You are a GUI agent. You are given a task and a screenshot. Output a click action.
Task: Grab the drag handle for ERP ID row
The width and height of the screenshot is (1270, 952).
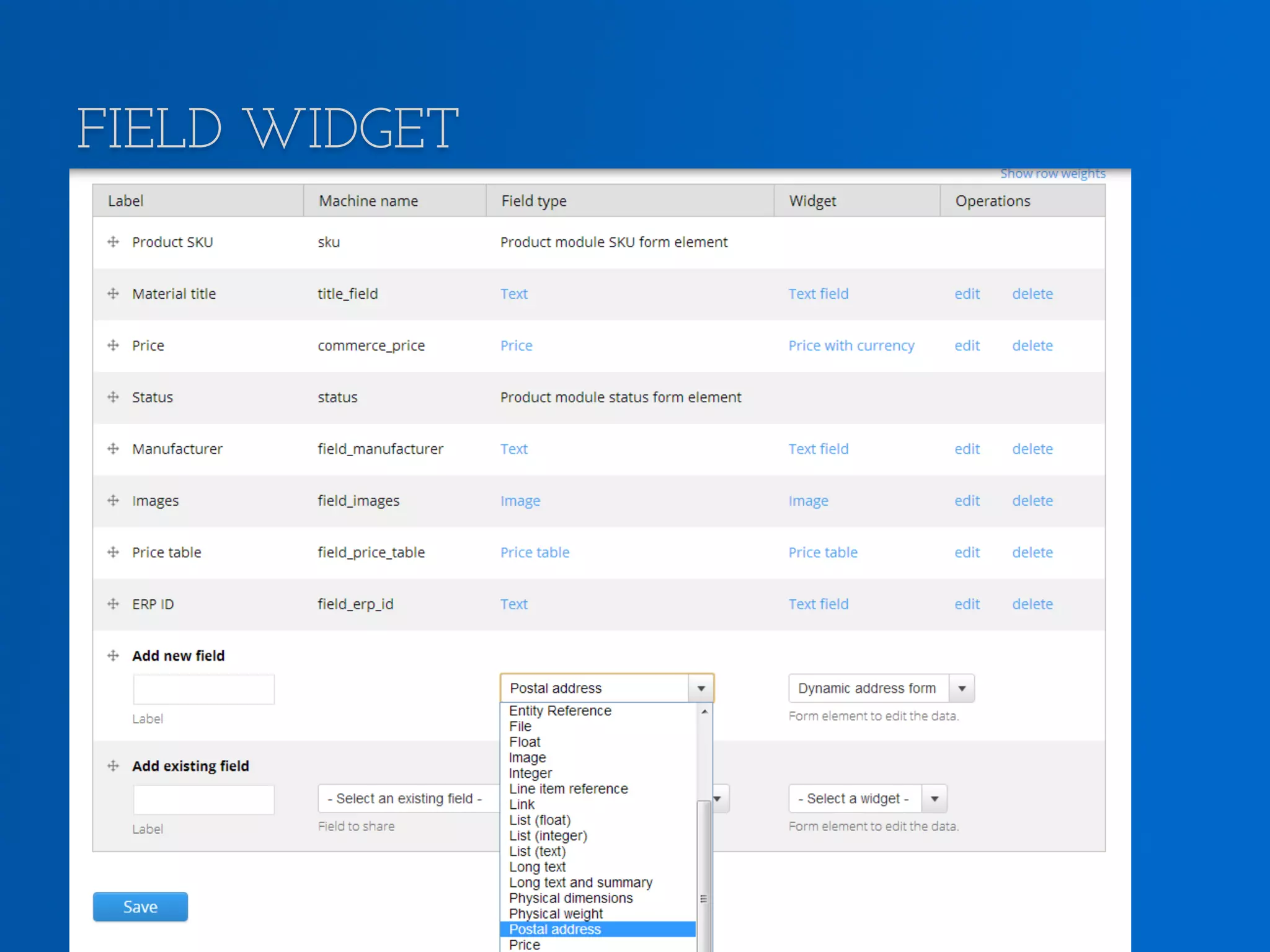(x=113, y=604)
